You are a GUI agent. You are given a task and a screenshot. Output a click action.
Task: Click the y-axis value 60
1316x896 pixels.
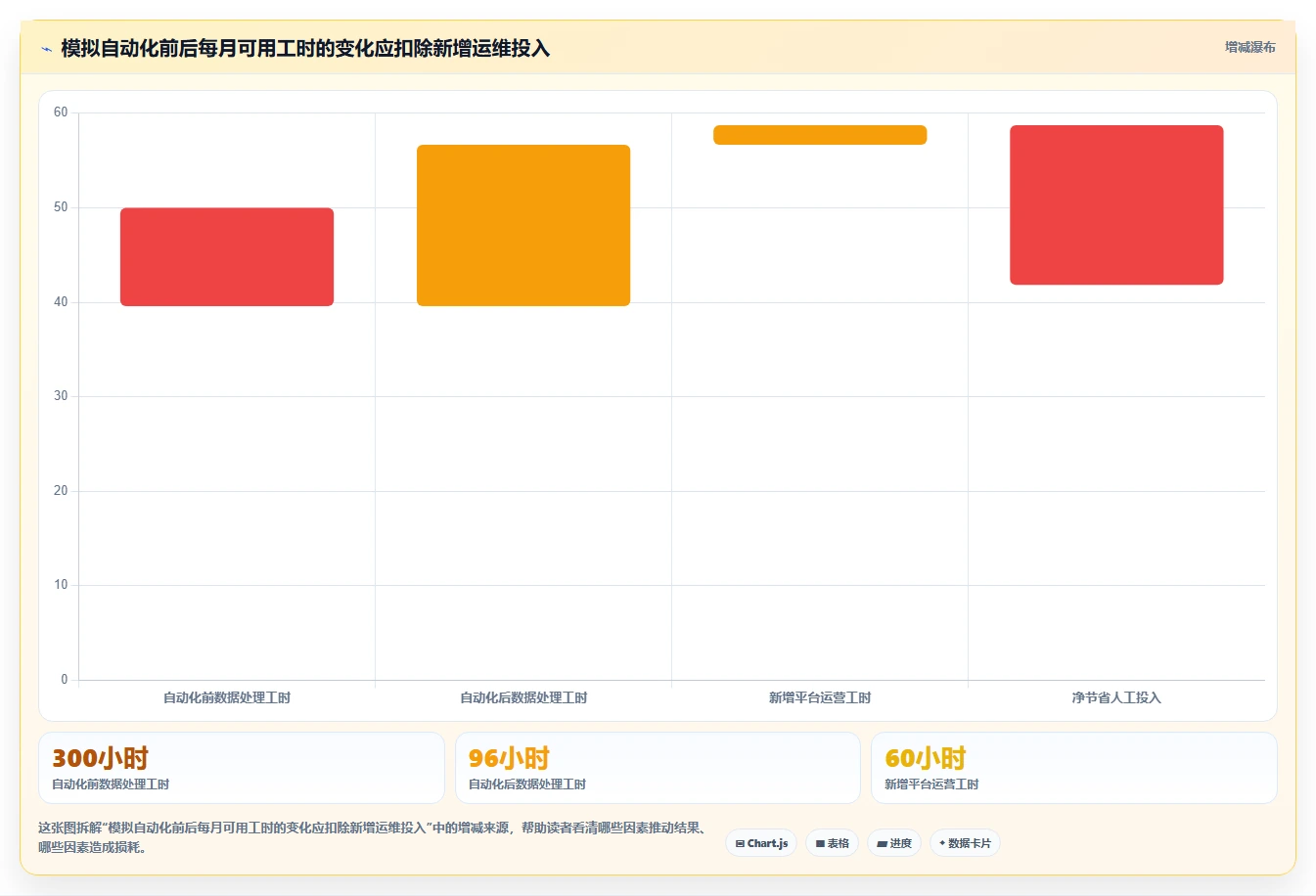(x=61, y=112)
